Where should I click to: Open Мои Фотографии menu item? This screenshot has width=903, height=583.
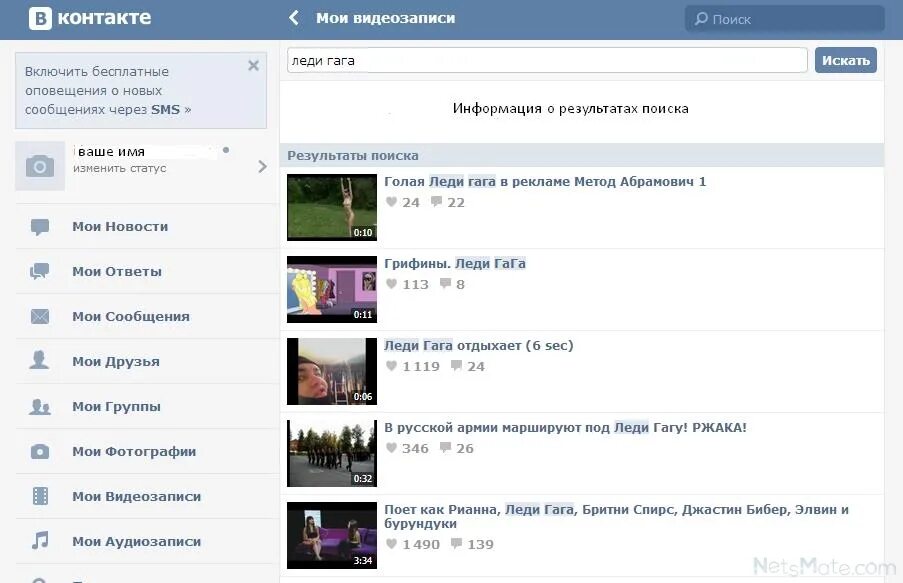[147, 451]
